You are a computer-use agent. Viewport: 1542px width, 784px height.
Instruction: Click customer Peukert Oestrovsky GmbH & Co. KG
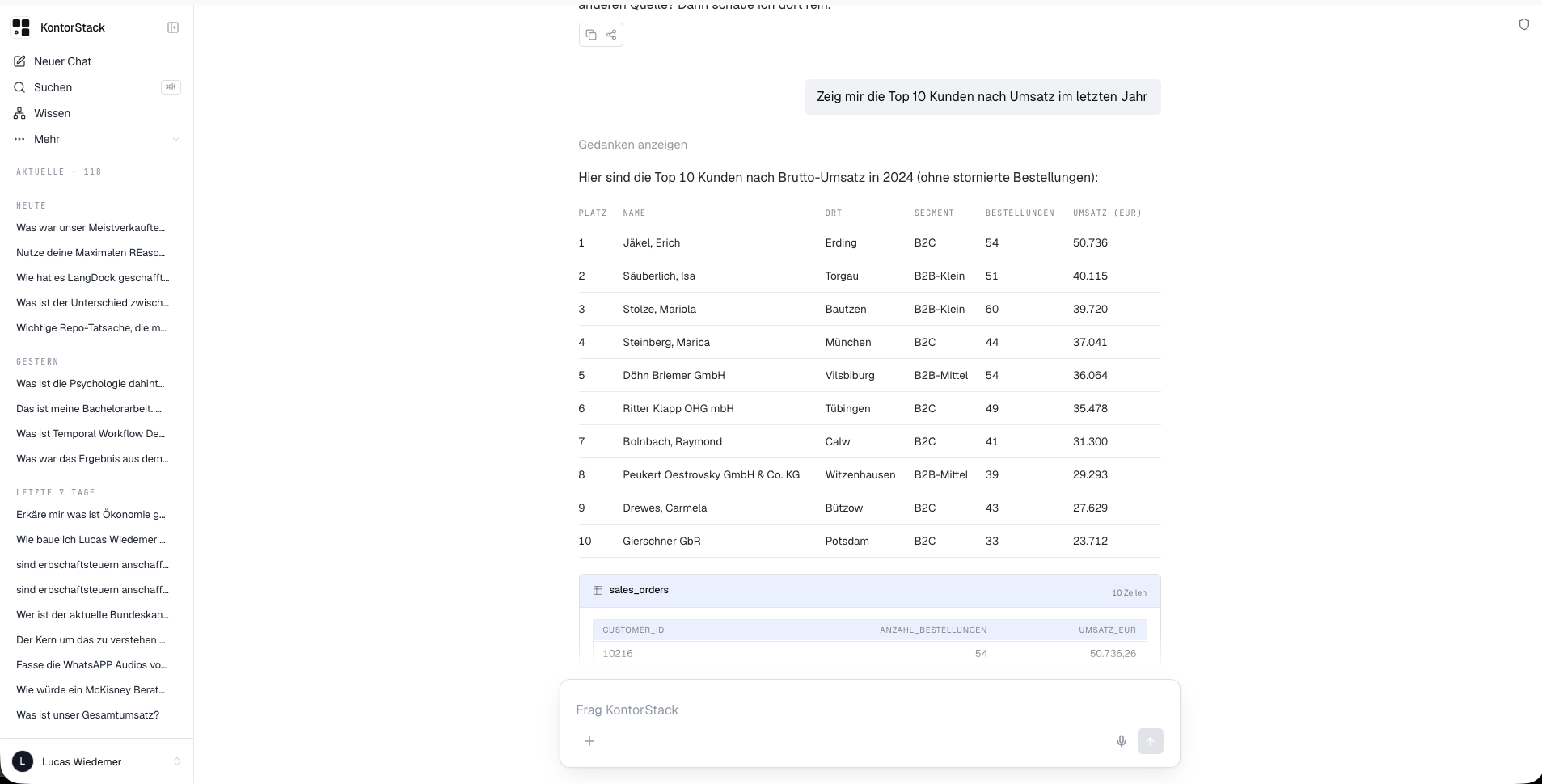click(x=711, y=475)
